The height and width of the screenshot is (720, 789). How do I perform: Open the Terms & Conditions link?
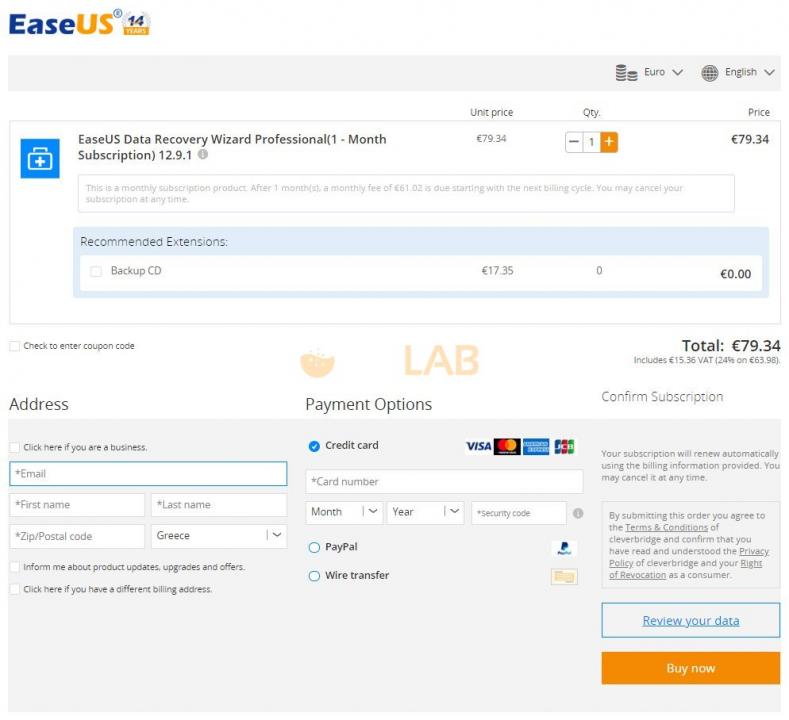coord(666,527)
